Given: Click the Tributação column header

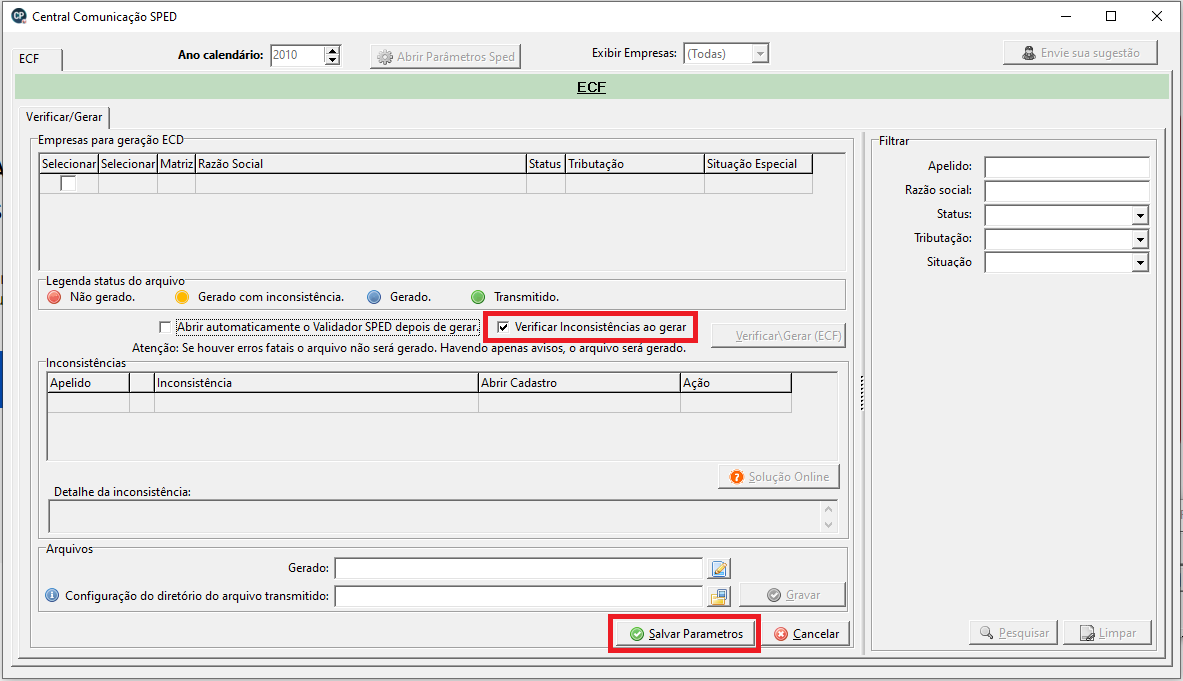Looking at the screenshot, I should 635,164.
